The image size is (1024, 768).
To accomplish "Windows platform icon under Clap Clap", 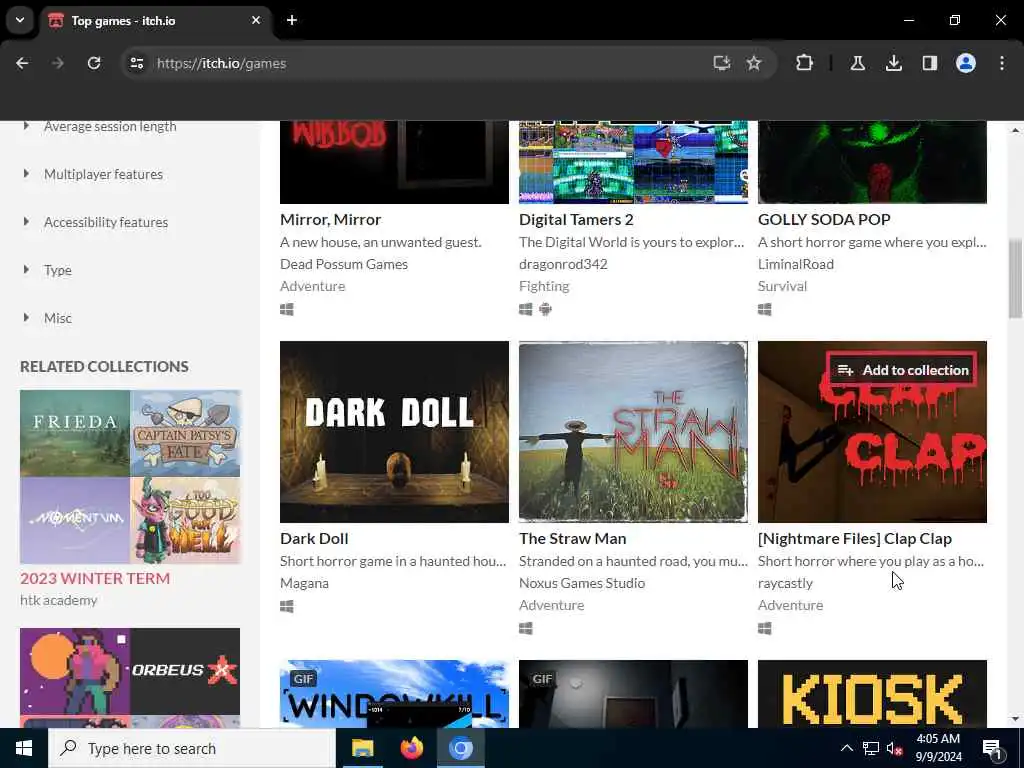I will [x=765, y=628].
